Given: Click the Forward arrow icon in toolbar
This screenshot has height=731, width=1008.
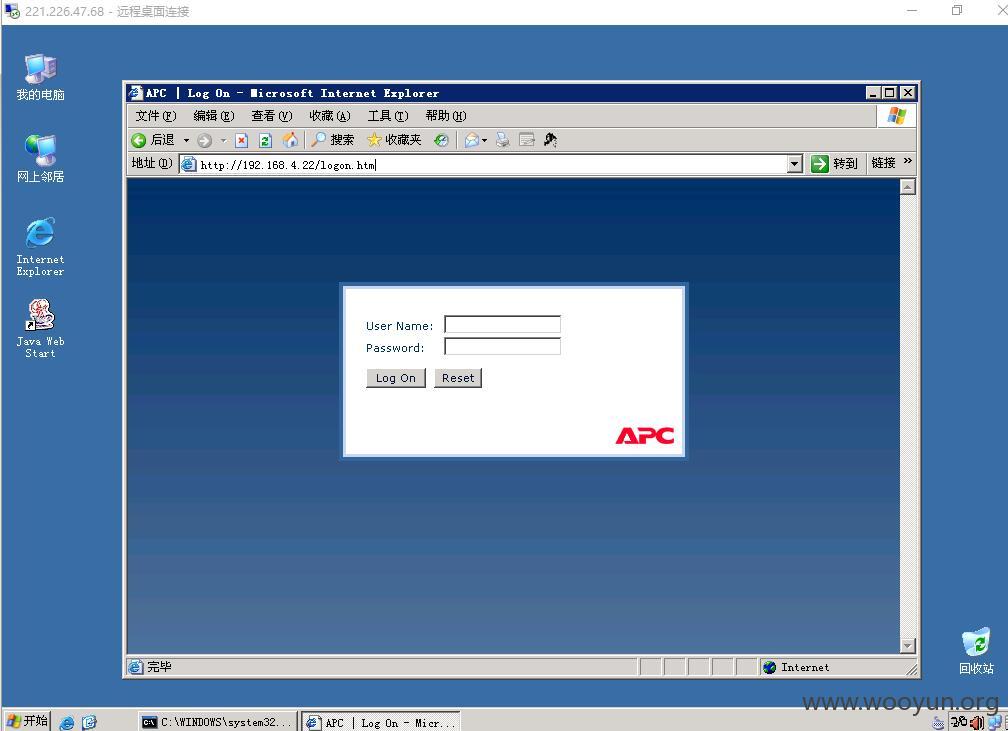Looking at the screenshot, I should click(x=204, y=140).
